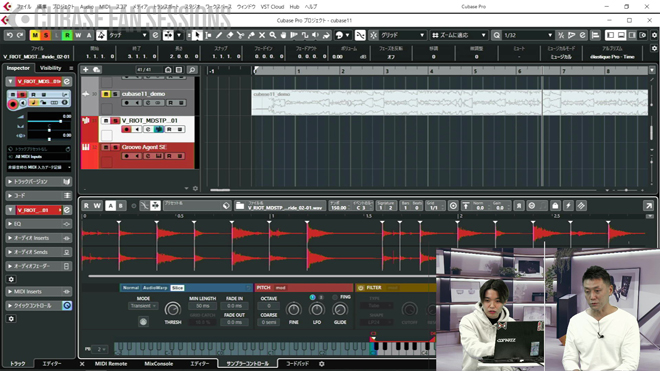Mute the Groove Agent SE track
Image resolution: width=660 pixels, height=371 pixels.
(106, 147)
